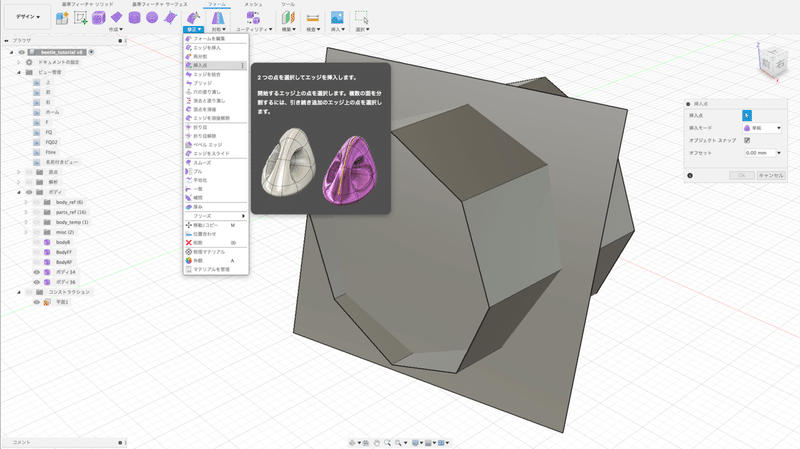
Task: Collapse the コンストラクション folder
Action: tap(19, 292)
